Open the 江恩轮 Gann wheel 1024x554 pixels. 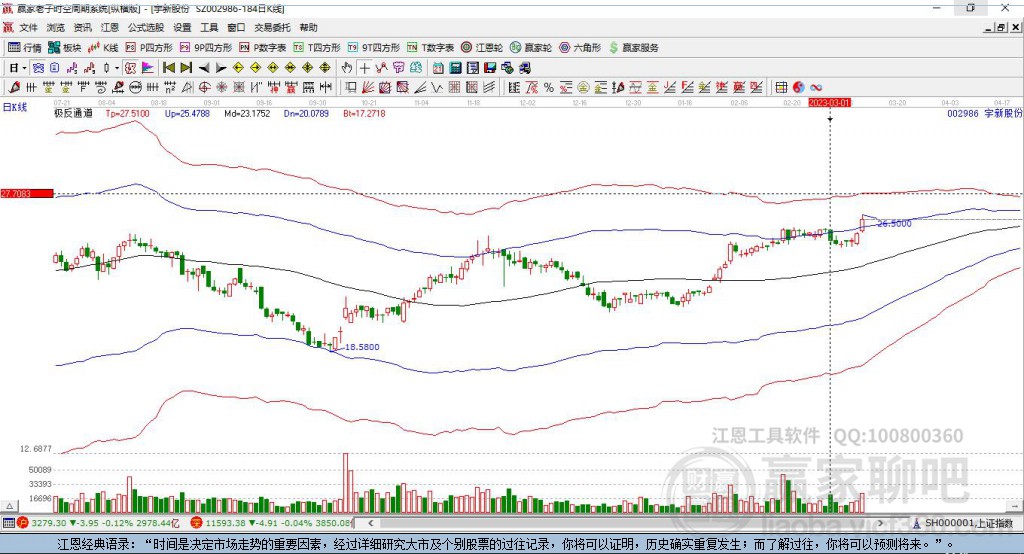point(482,48)
